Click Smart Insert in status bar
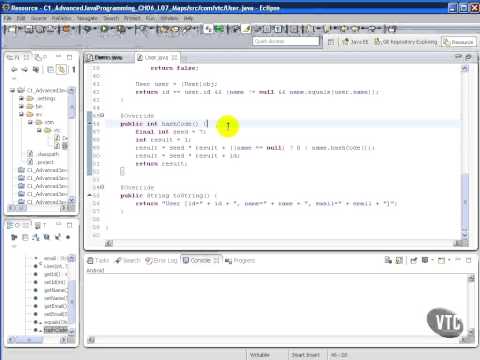Screen dimensions: 480x360 coord(305,355)
